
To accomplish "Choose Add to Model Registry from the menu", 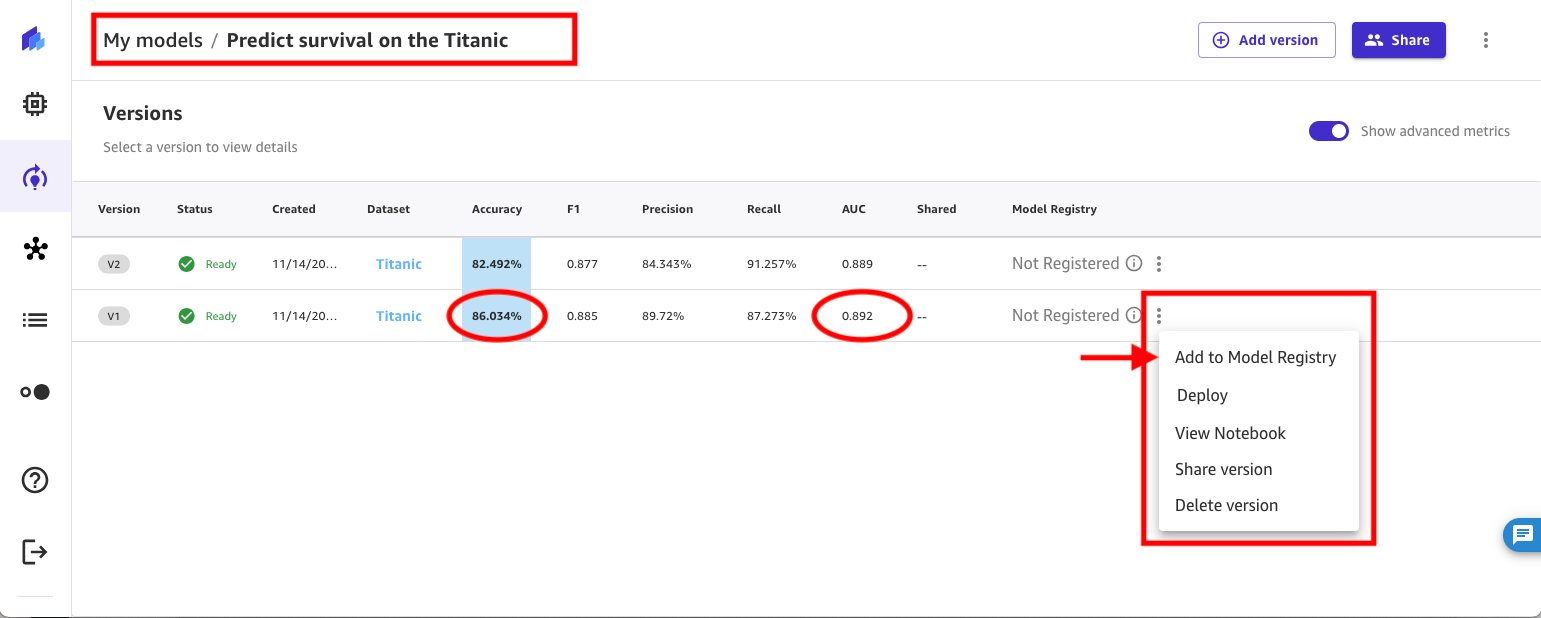I will [1255, 357].
